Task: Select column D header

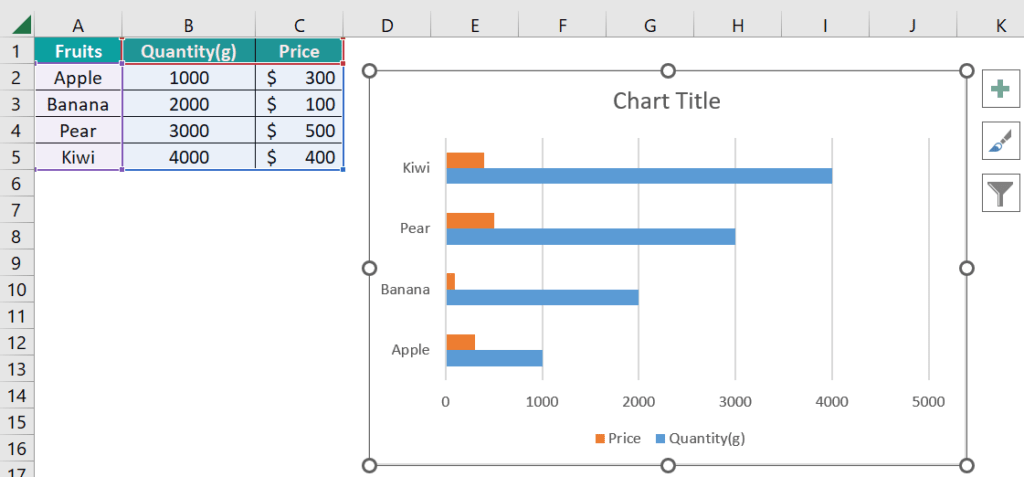Action: point(387,25)
